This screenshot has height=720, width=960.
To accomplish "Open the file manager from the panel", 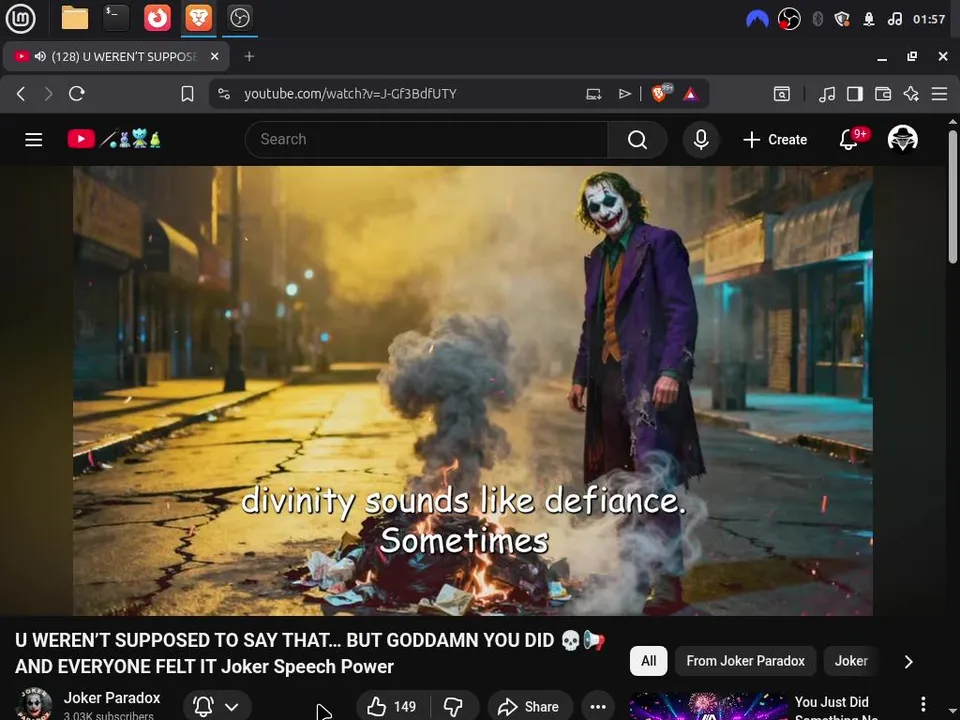I will 75,18.
